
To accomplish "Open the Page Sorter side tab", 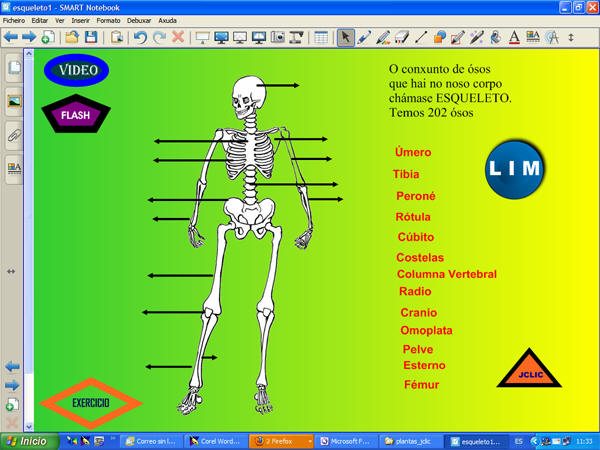I will [14, 68].
